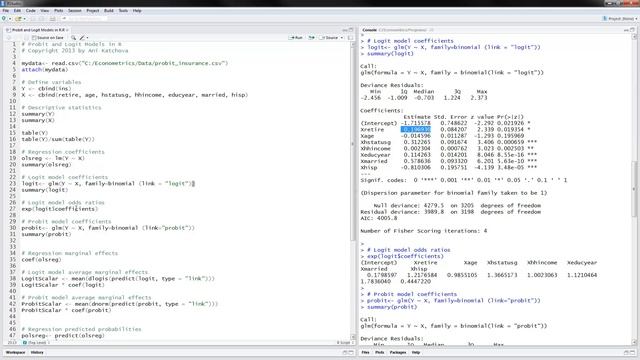
Task: Maximize the Workspace pane
Action: point(351,352)
